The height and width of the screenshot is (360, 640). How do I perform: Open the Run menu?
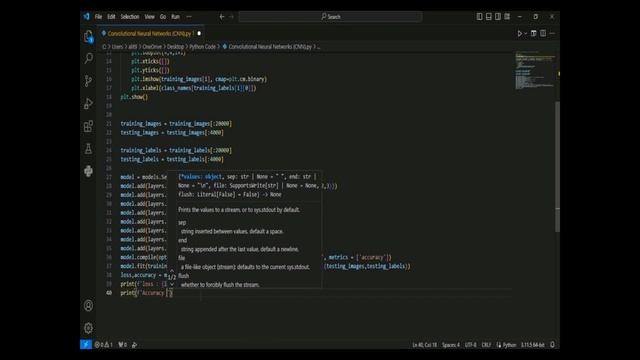pyautogui.click(x=176, y=17)
